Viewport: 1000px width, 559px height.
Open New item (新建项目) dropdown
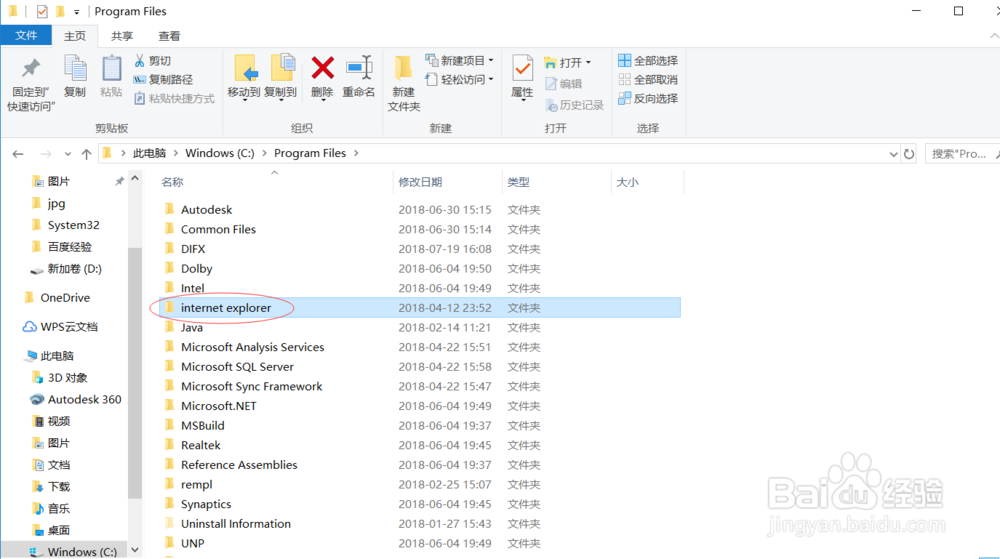pyautogui.click(x=459, y=61)
